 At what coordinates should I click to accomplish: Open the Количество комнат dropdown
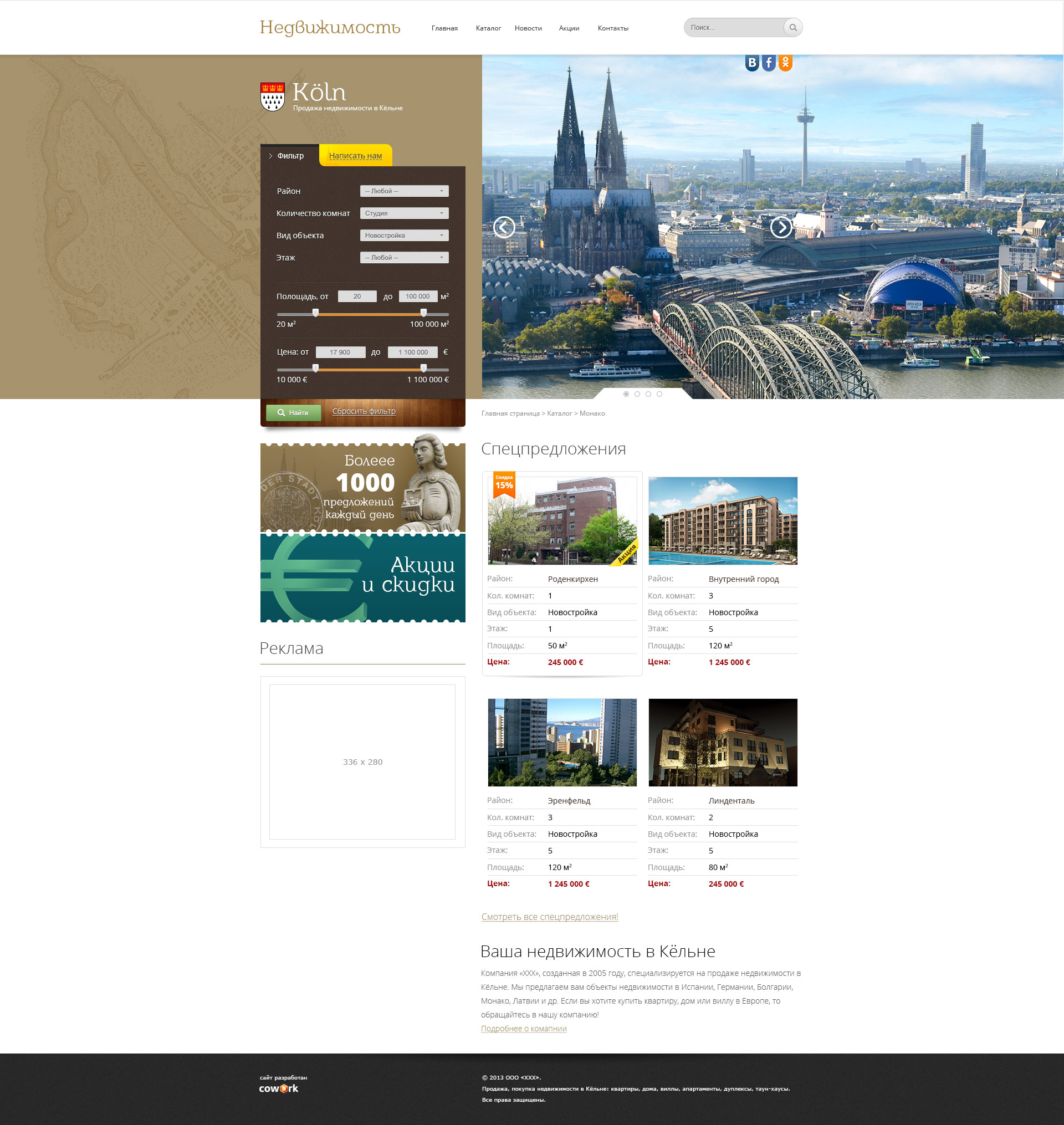click(x=405, y=213)
